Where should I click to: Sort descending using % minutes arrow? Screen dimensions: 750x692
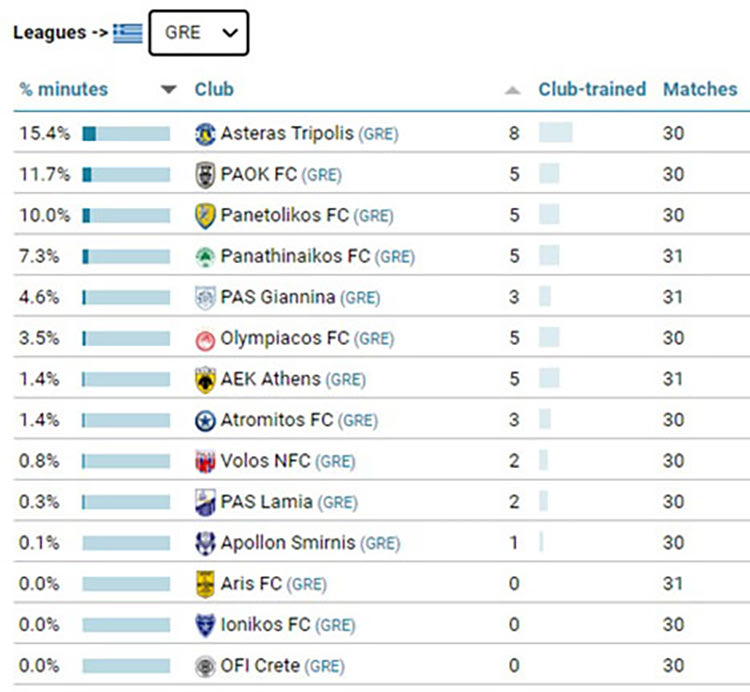click(168, 90)
